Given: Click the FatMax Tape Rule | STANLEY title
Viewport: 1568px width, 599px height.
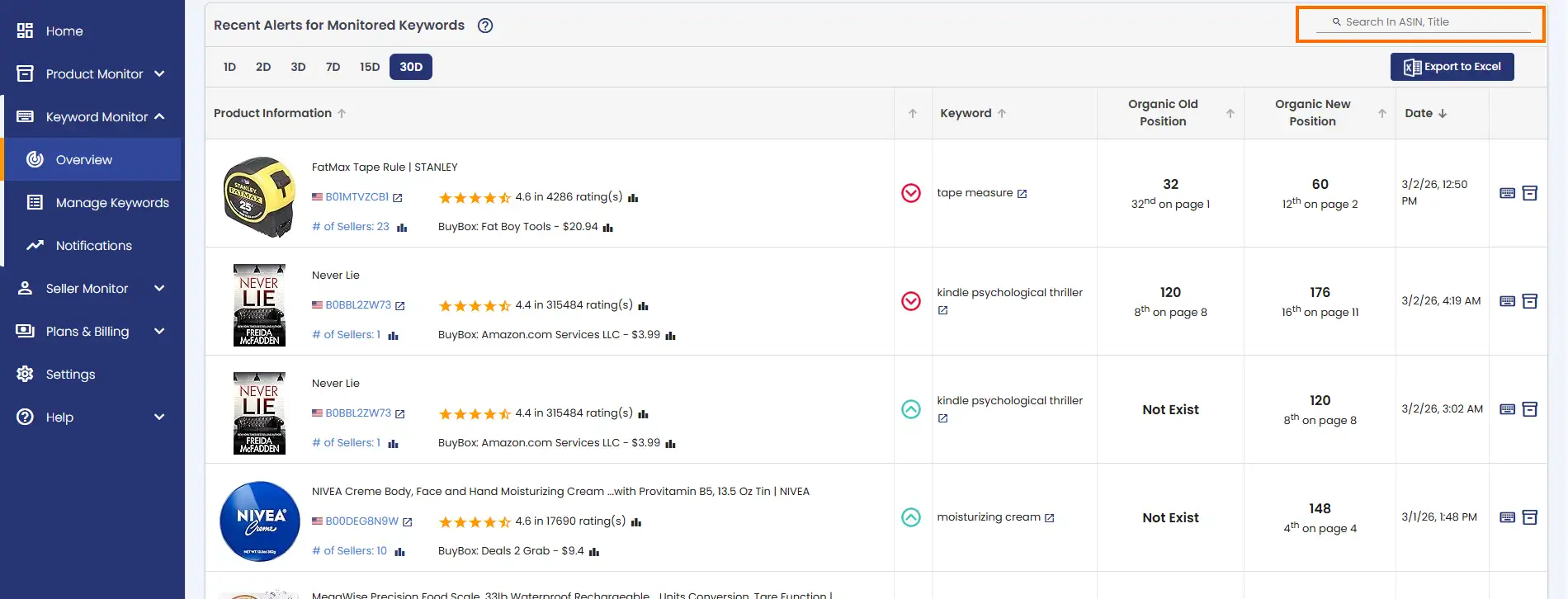Looking at the screenshot, I should tap(385, 167).
